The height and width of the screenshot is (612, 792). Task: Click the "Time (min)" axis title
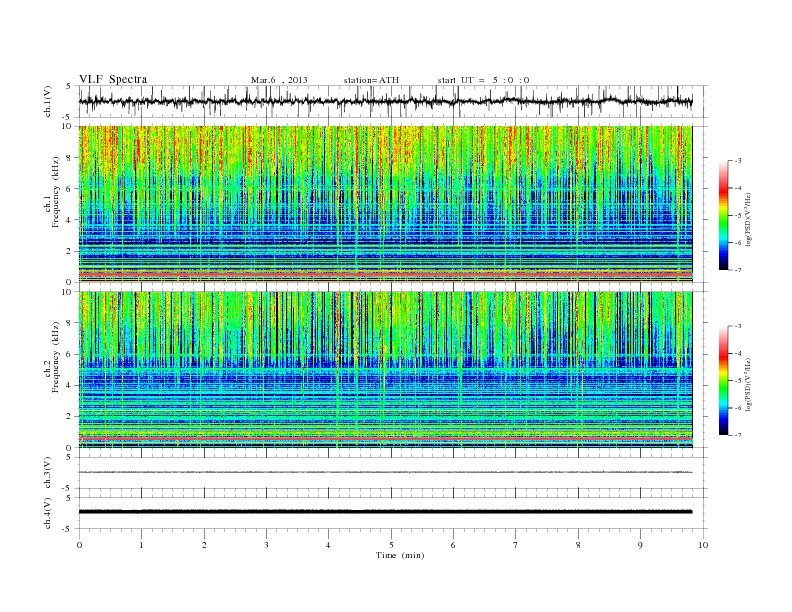[x=400, y=555]
